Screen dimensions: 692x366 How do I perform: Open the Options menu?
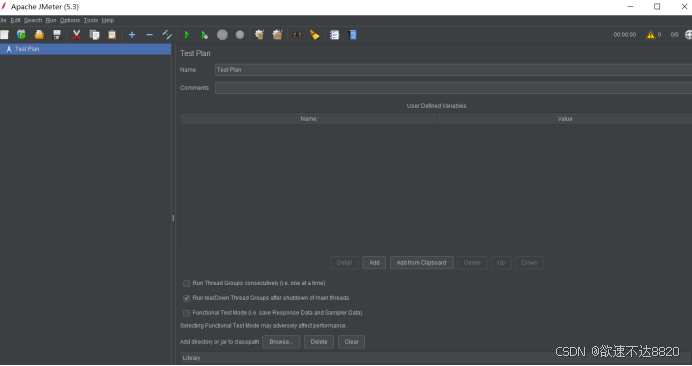[x=70, y=20]
